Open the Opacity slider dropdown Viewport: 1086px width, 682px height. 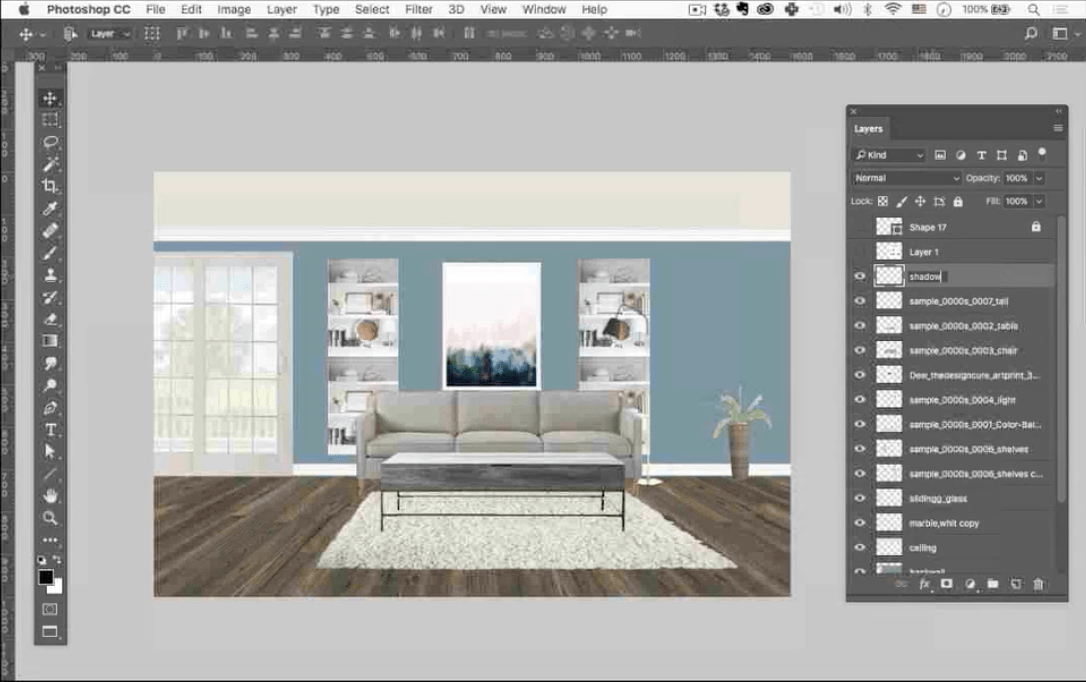coord(1039,179)
